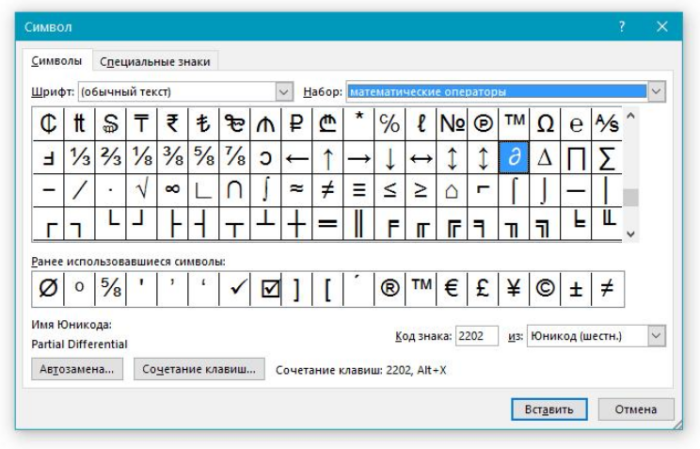
Task: Pick the Omega Ω symbol
Action: 545,124
